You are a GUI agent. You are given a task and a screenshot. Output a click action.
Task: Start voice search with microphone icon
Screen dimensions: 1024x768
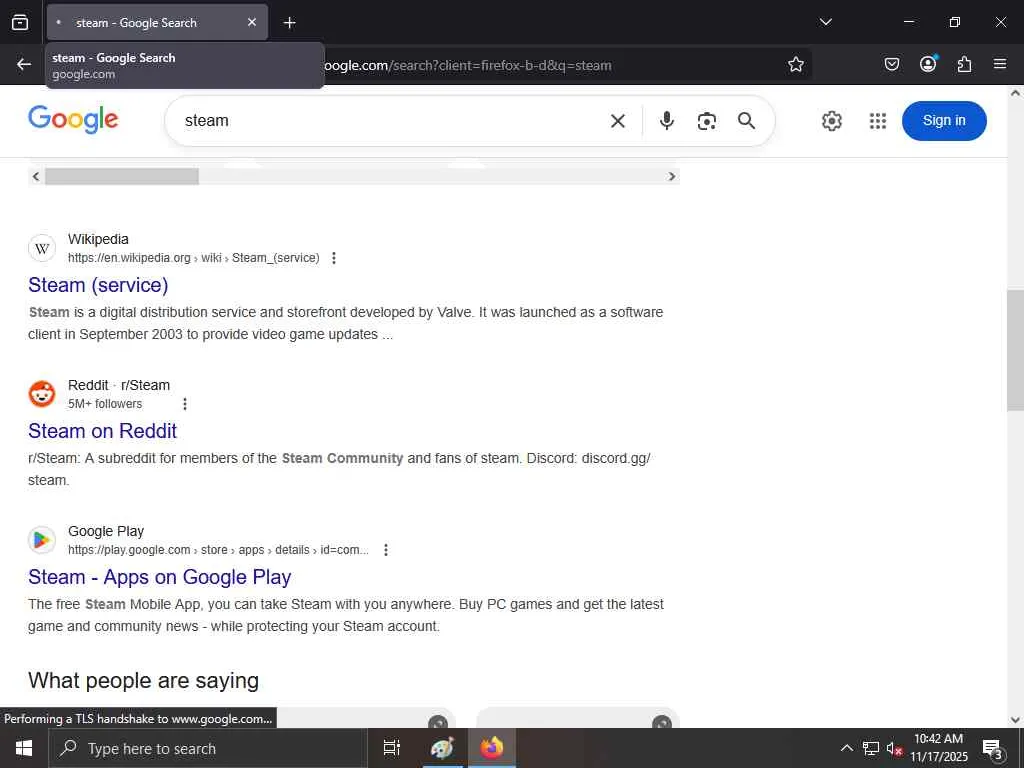667,121
